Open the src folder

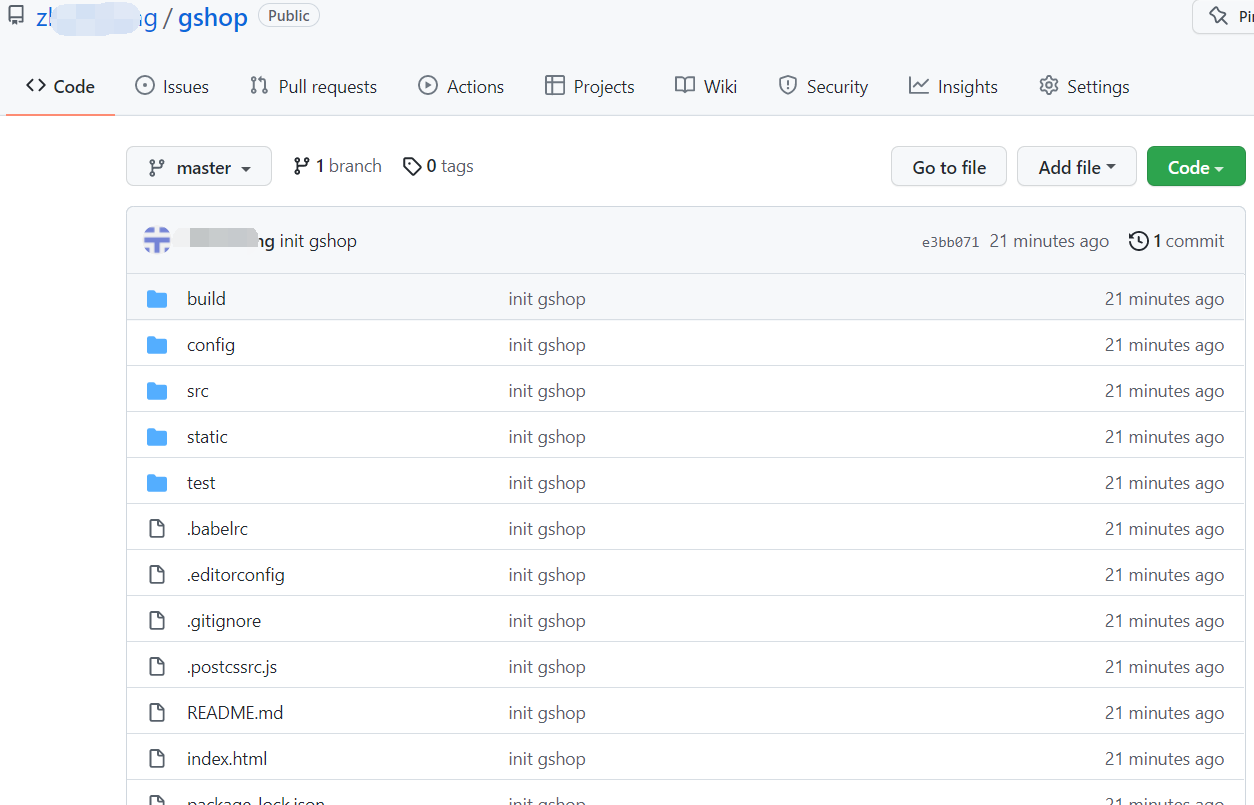point(198,391)
